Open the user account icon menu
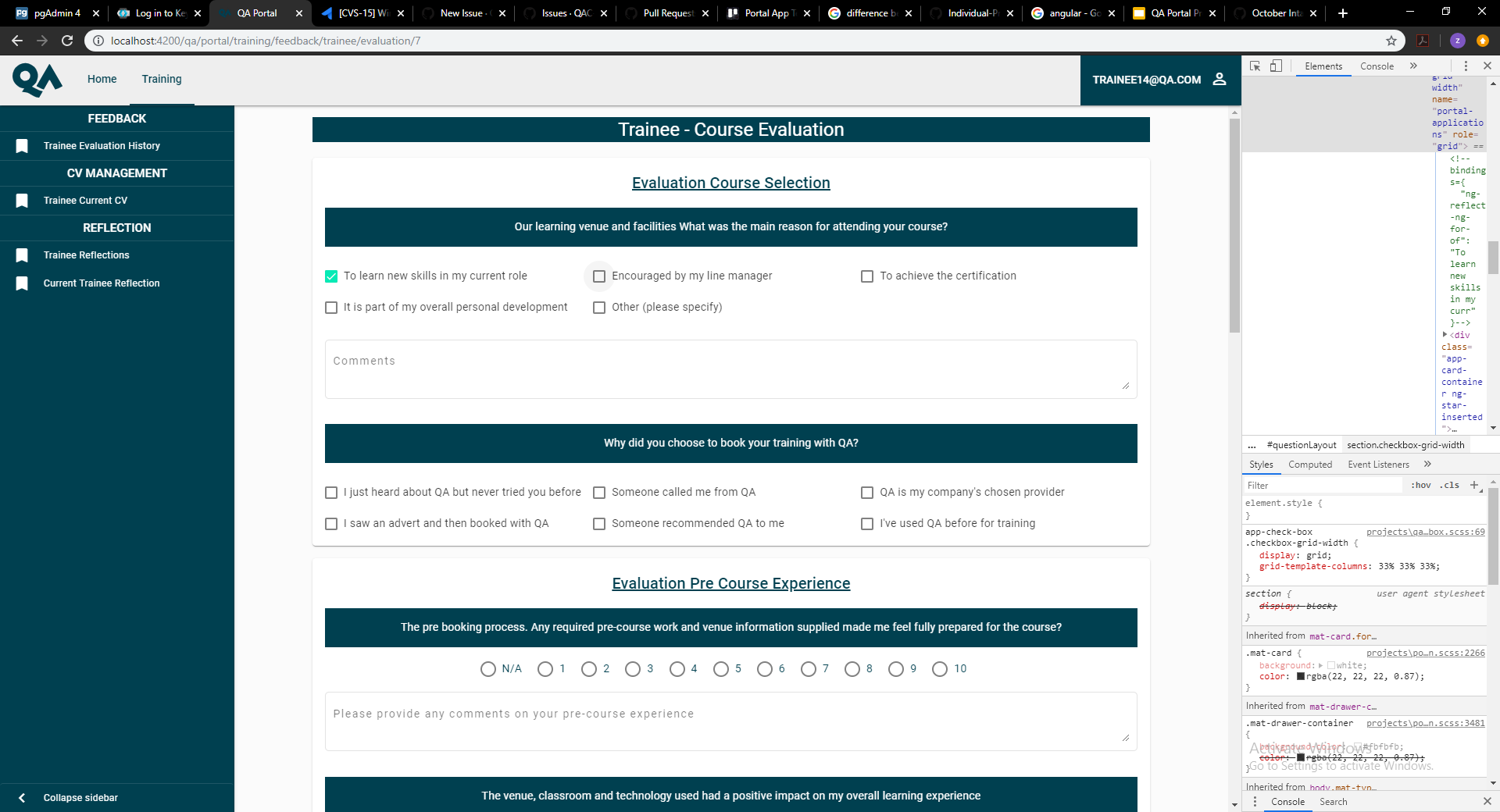Screen dimensions: 1500x812 [1220, 80]
